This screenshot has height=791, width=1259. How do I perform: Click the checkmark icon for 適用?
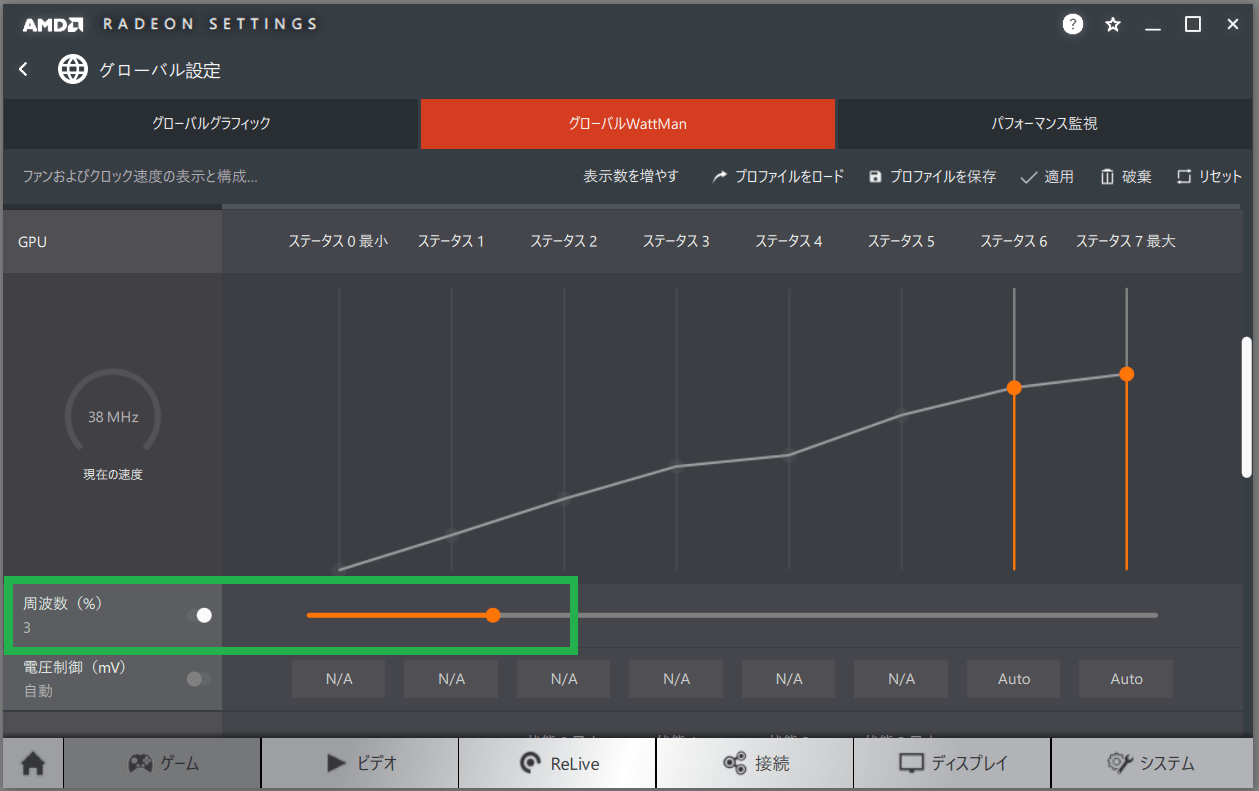(1028, 177)
